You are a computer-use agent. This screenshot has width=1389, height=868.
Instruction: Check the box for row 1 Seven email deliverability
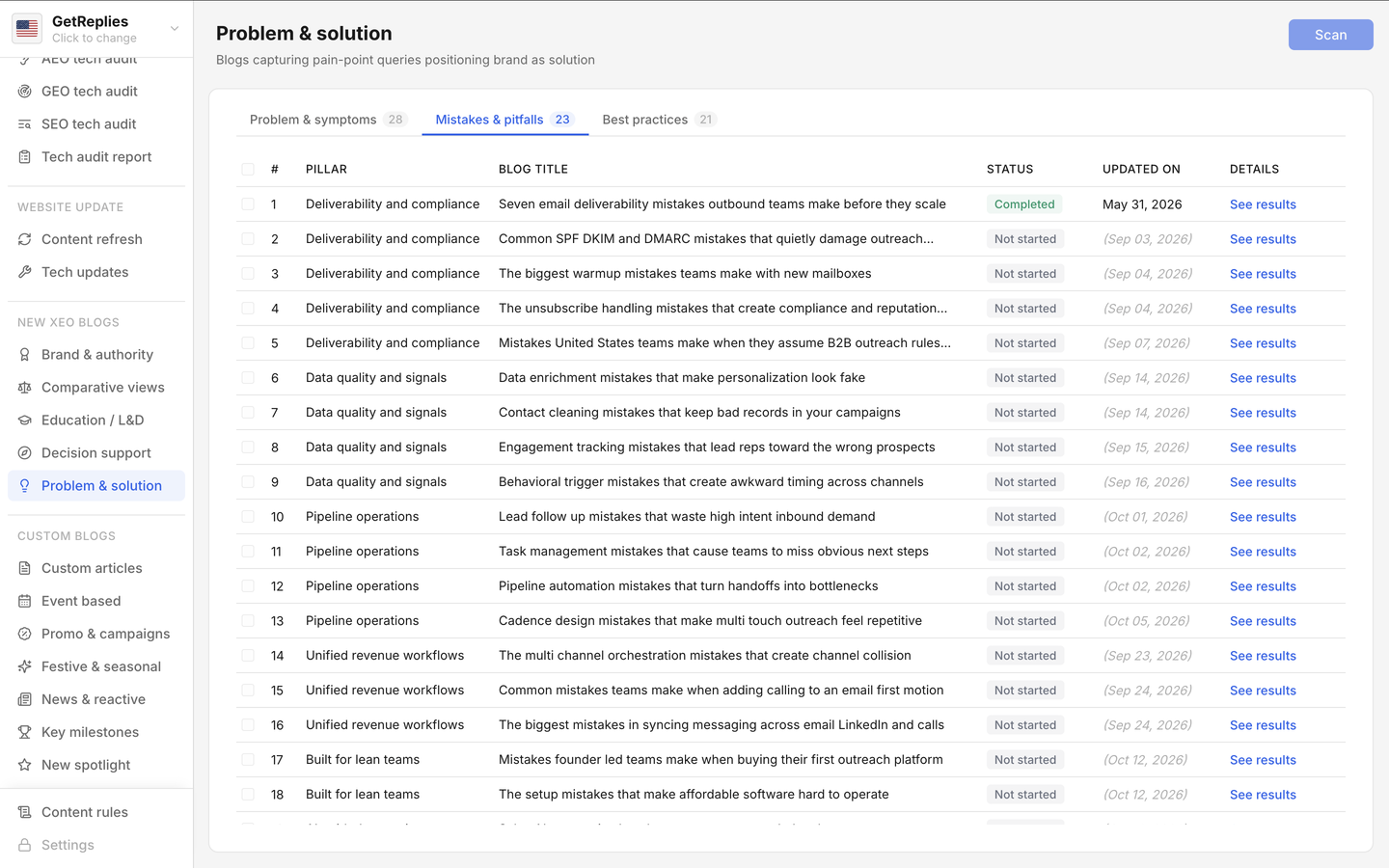pyautogui.click(x=248, y=204)
